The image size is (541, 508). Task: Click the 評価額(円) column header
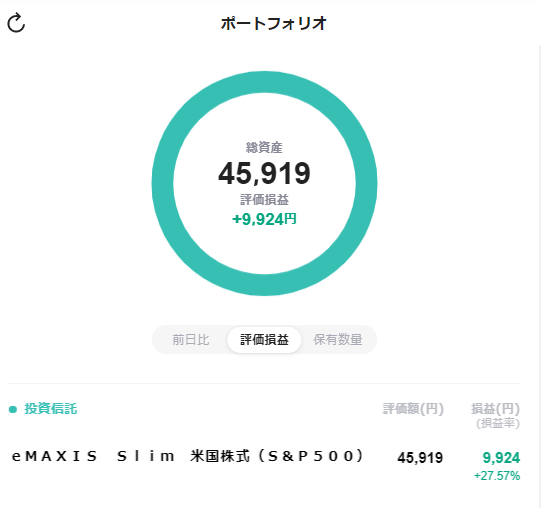[x=413, y=409]
